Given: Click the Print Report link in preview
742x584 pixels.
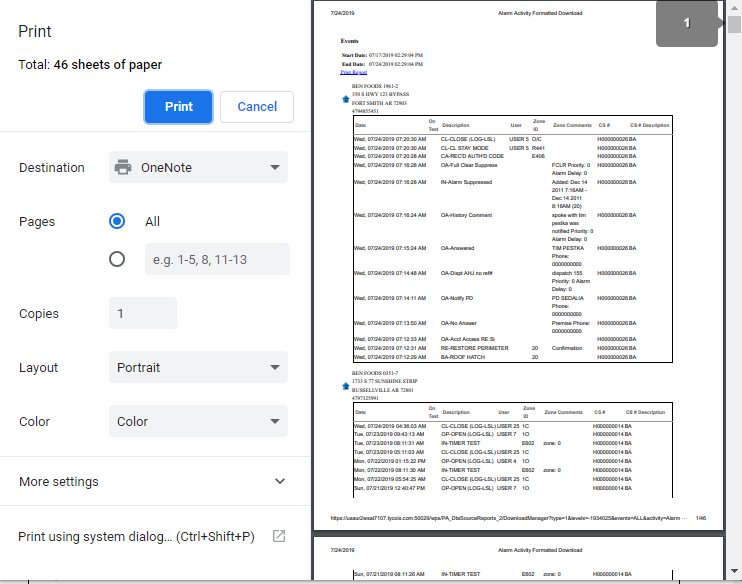Looking at the screenshot, I should [353, 73].
